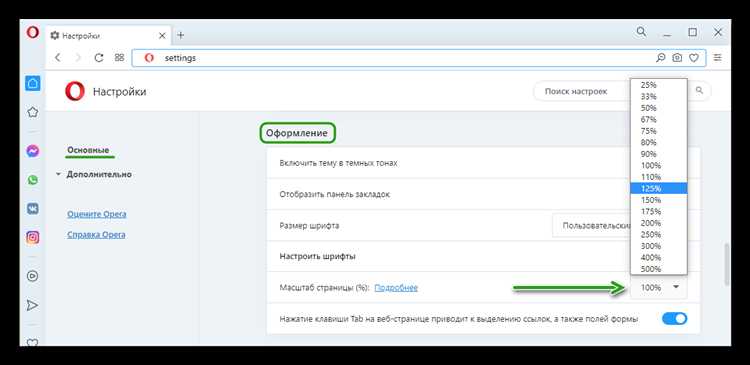750x365 pixels.
Task: Select 67% zoom option
Action: [x=659, y=120]
